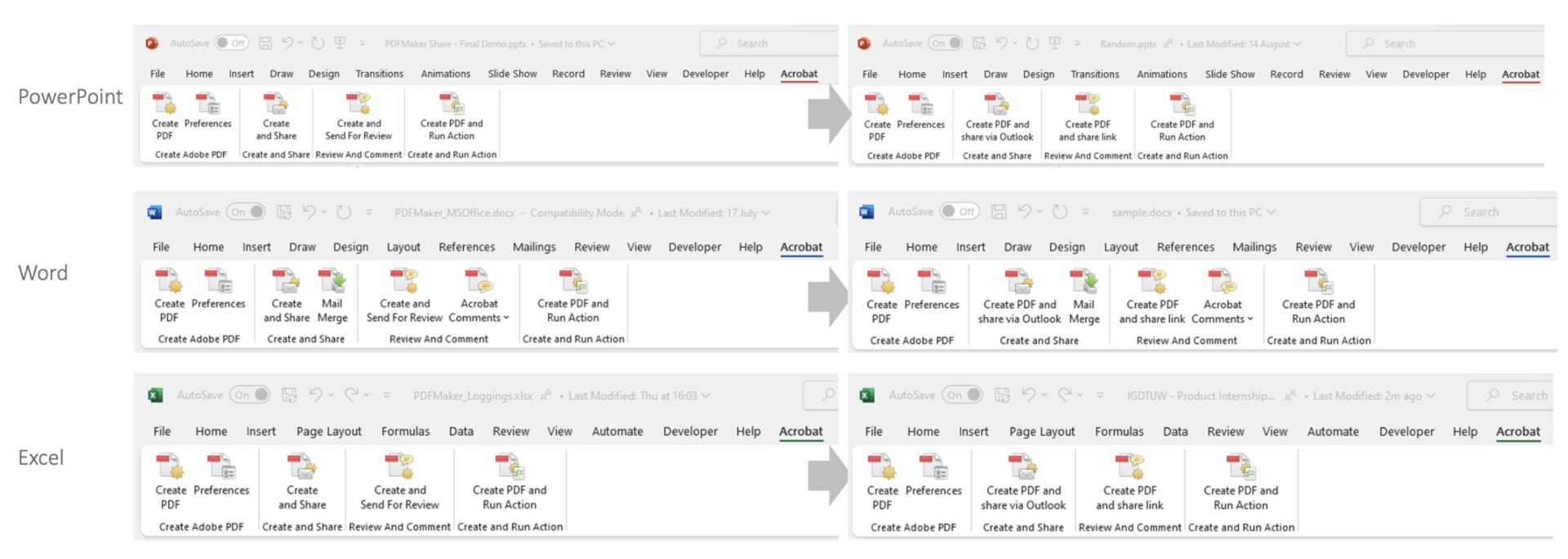This screenshot has width=1568, height=559.
Task: Open Preferences in Final Demo.pptx PowerPoint window
Action: click(x=207, y=110)
